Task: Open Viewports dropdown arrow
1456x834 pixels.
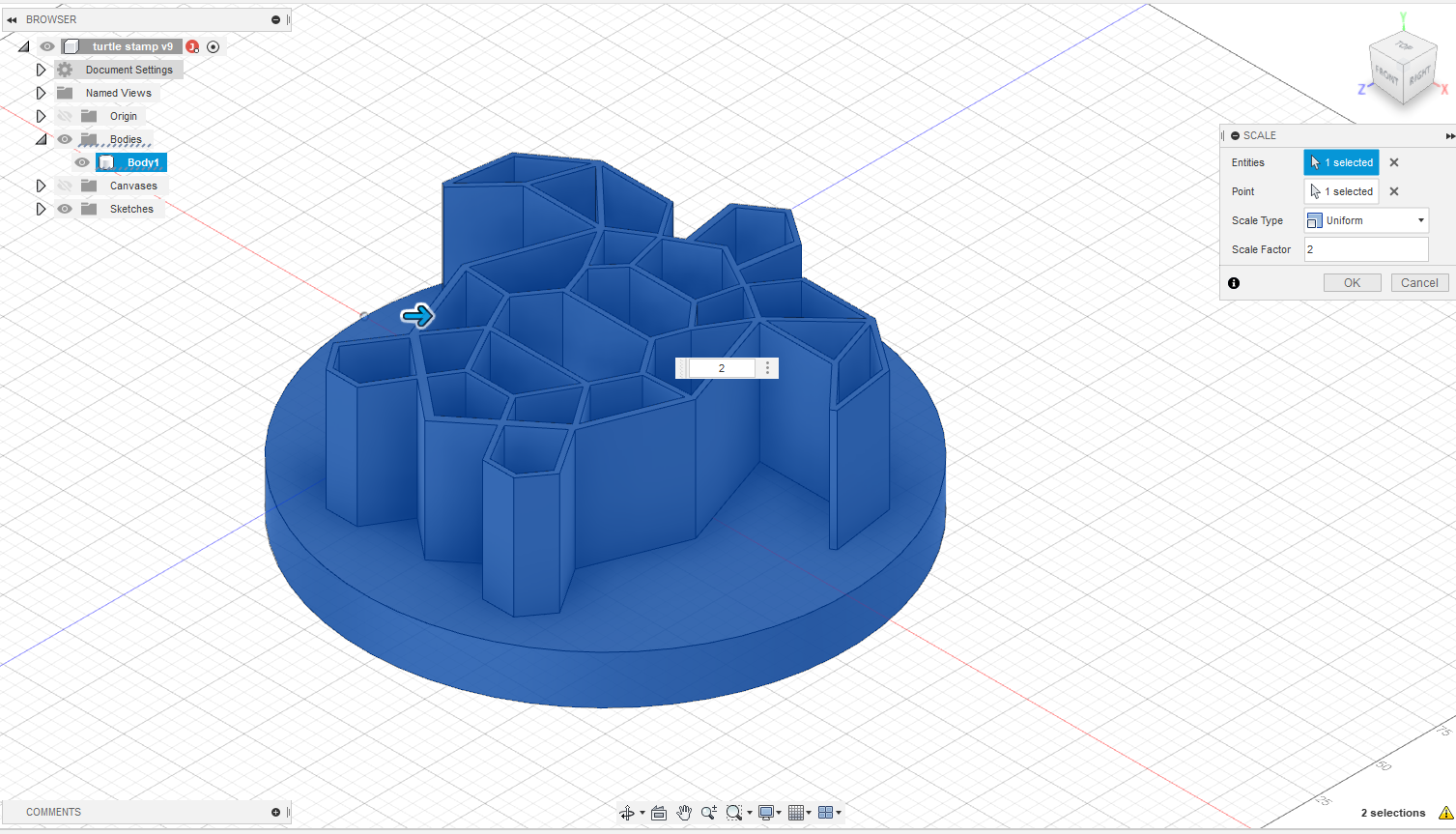Action: click(x=839, y=813)
